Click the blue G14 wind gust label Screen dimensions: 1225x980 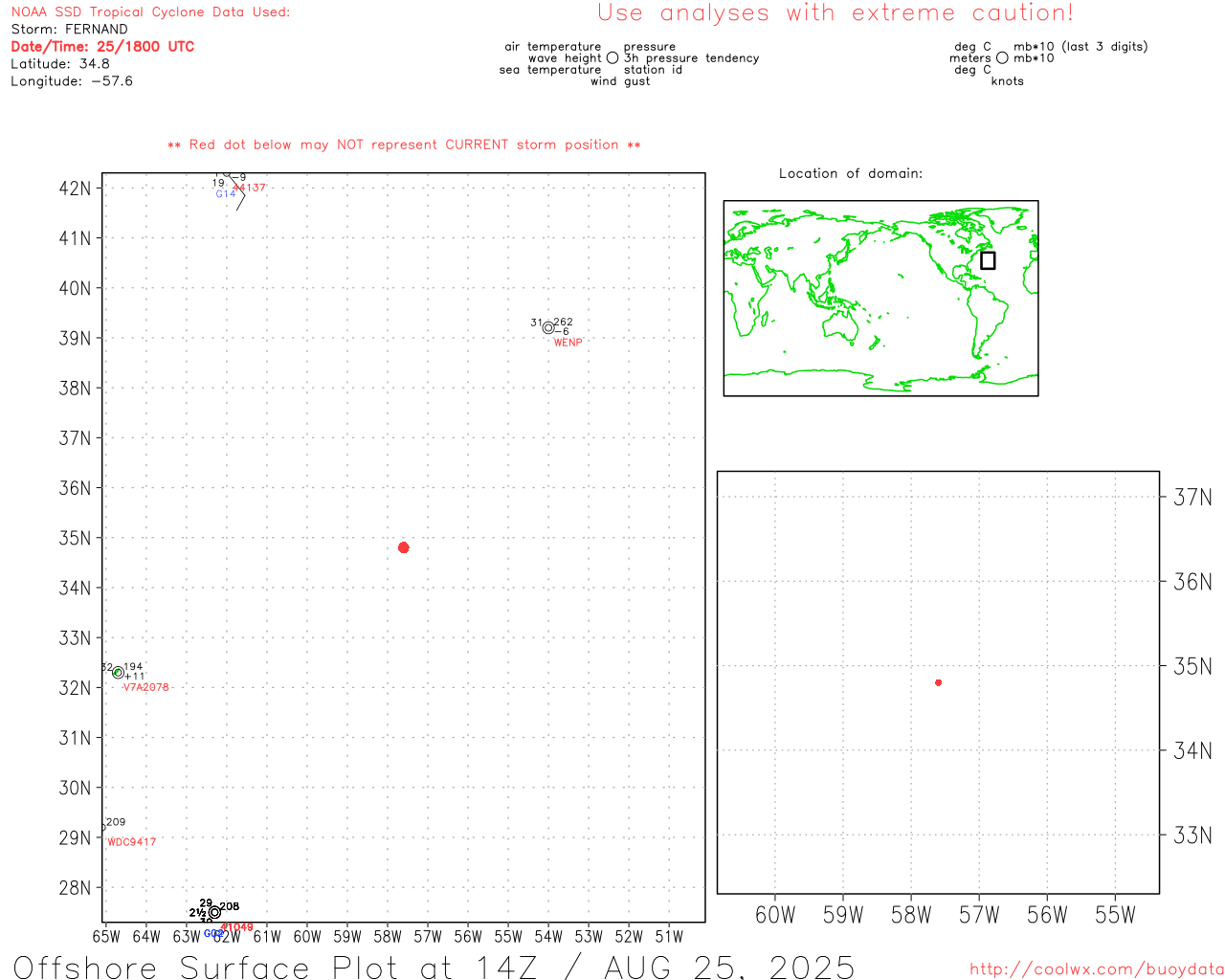226,194
